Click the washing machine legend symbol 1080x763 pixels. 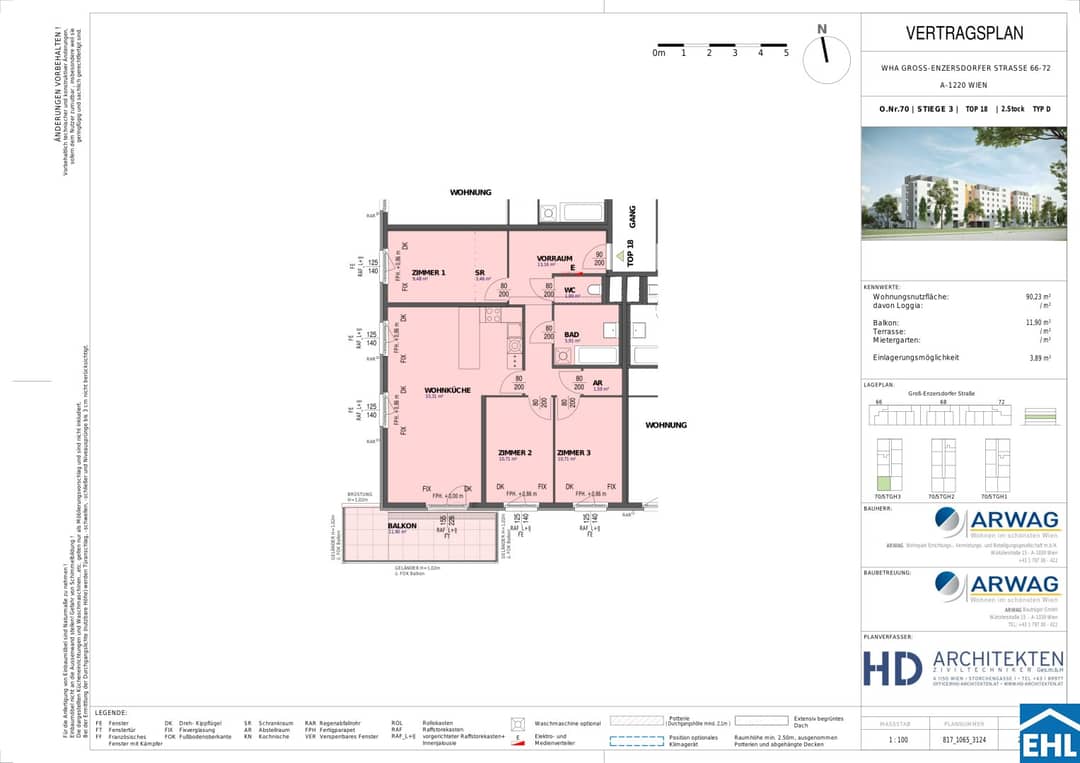tap(518, 724)
